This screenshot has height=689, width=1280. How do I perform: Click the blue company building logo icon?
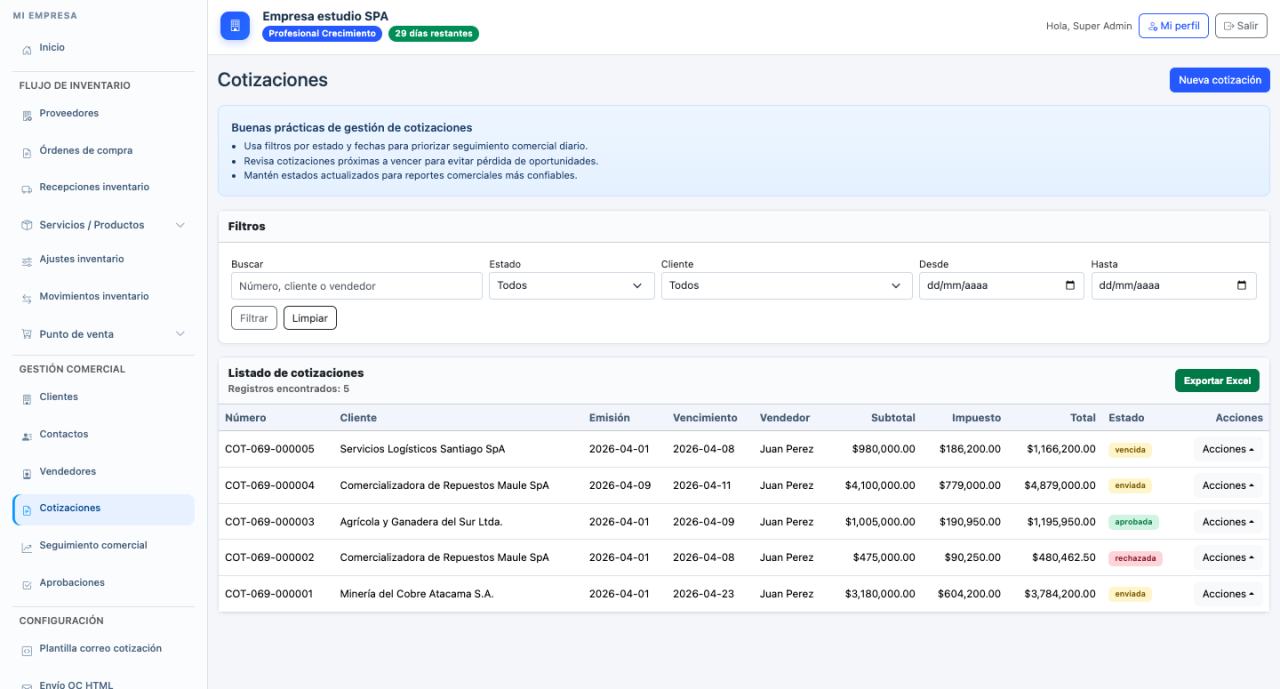click(x=235, y=26)
